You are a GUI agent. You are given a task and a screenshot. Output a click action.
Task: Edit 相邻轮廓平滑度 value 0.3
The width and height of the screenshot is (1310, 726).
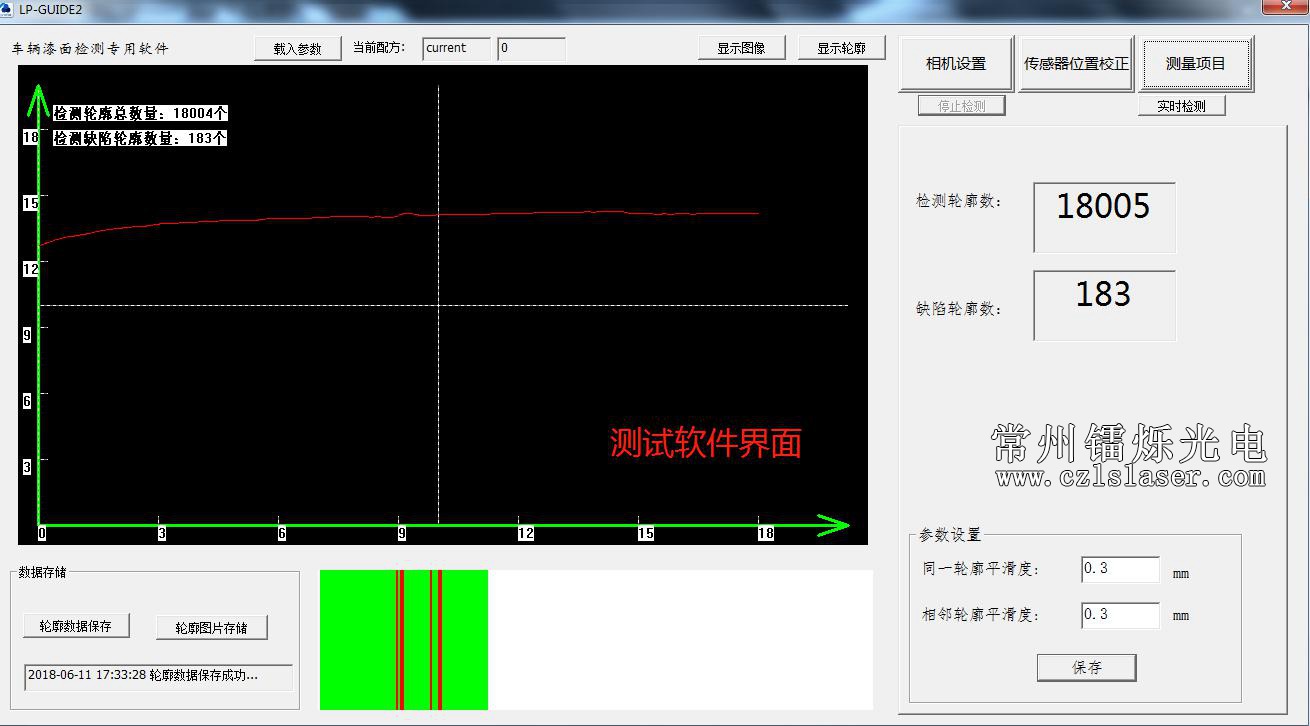point(1119,614)
